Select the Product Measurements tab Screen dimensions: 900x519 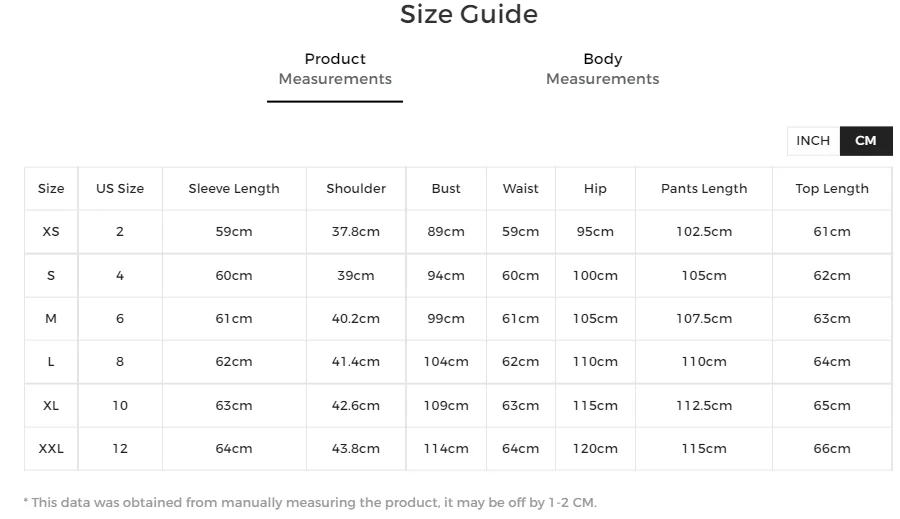(335, 69)
